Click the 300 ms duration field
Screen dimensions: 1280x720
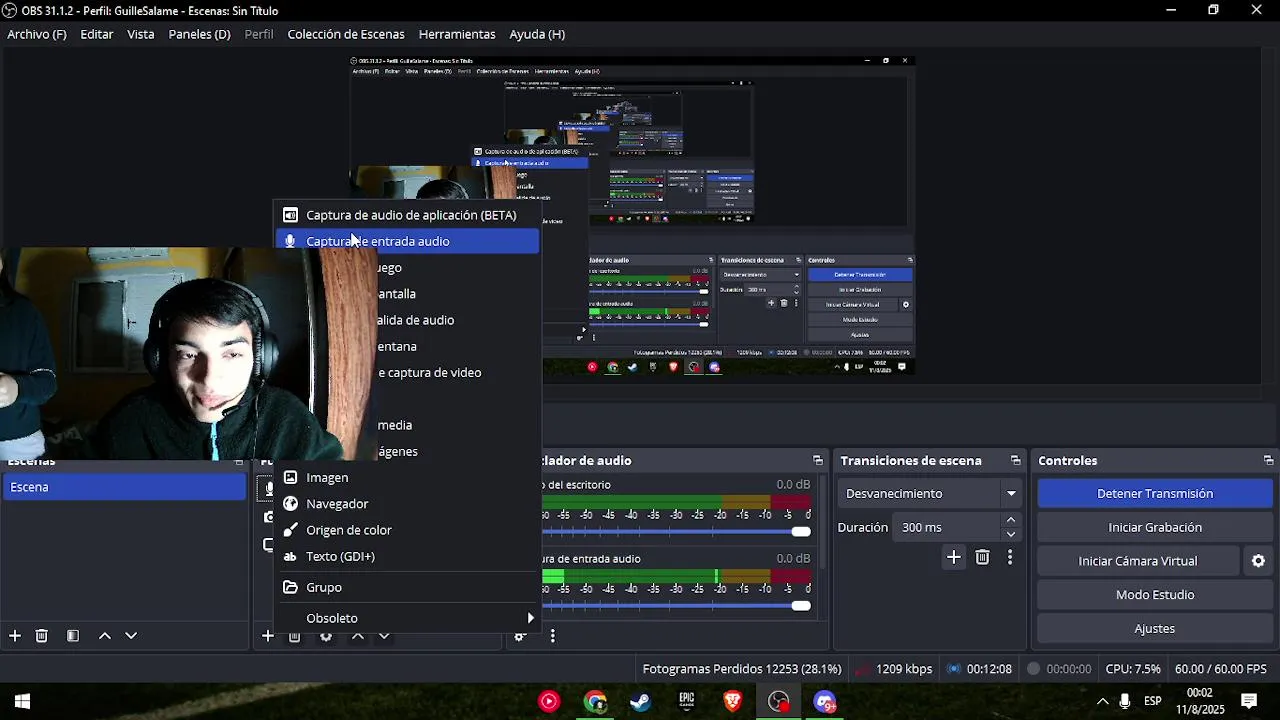click(947, 527)
